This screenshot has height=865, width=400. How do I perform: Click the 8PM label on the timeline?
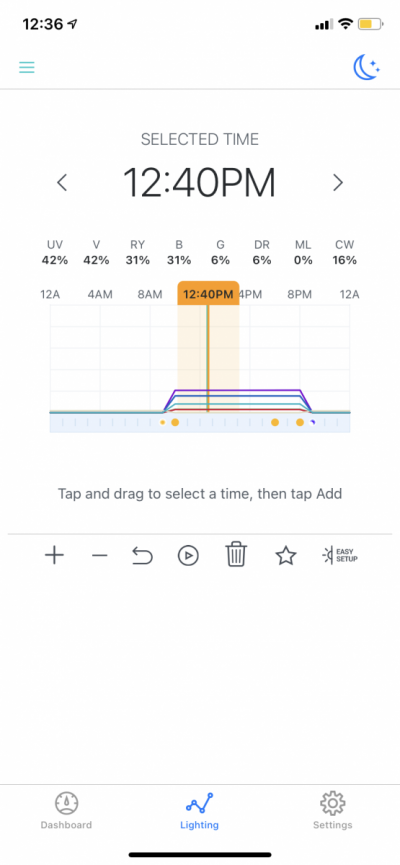click(300, 295)
